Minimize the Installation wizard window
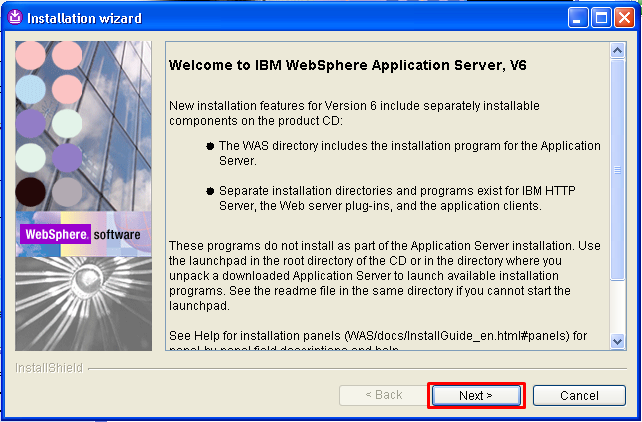Viewport: 642px width, 422px height. pyautogui.click(x=578, y=18)
